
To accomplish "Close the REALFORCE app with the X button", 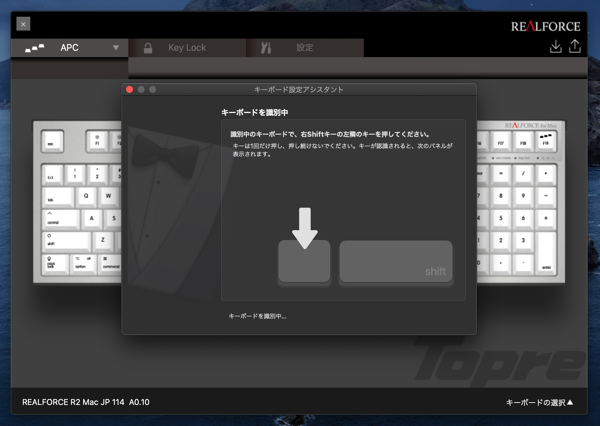I will point(23,24).
